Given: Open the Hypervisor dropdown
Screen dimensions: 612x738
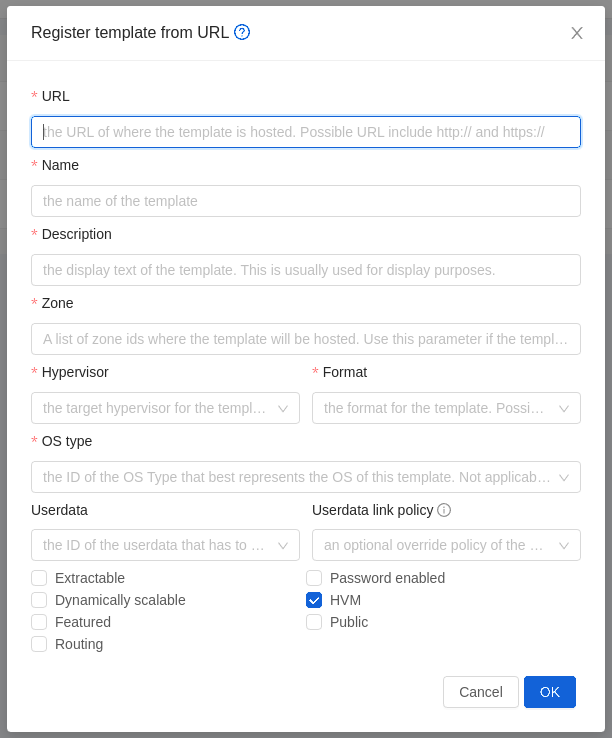Looking at the screenshot, I should [165, 408].
